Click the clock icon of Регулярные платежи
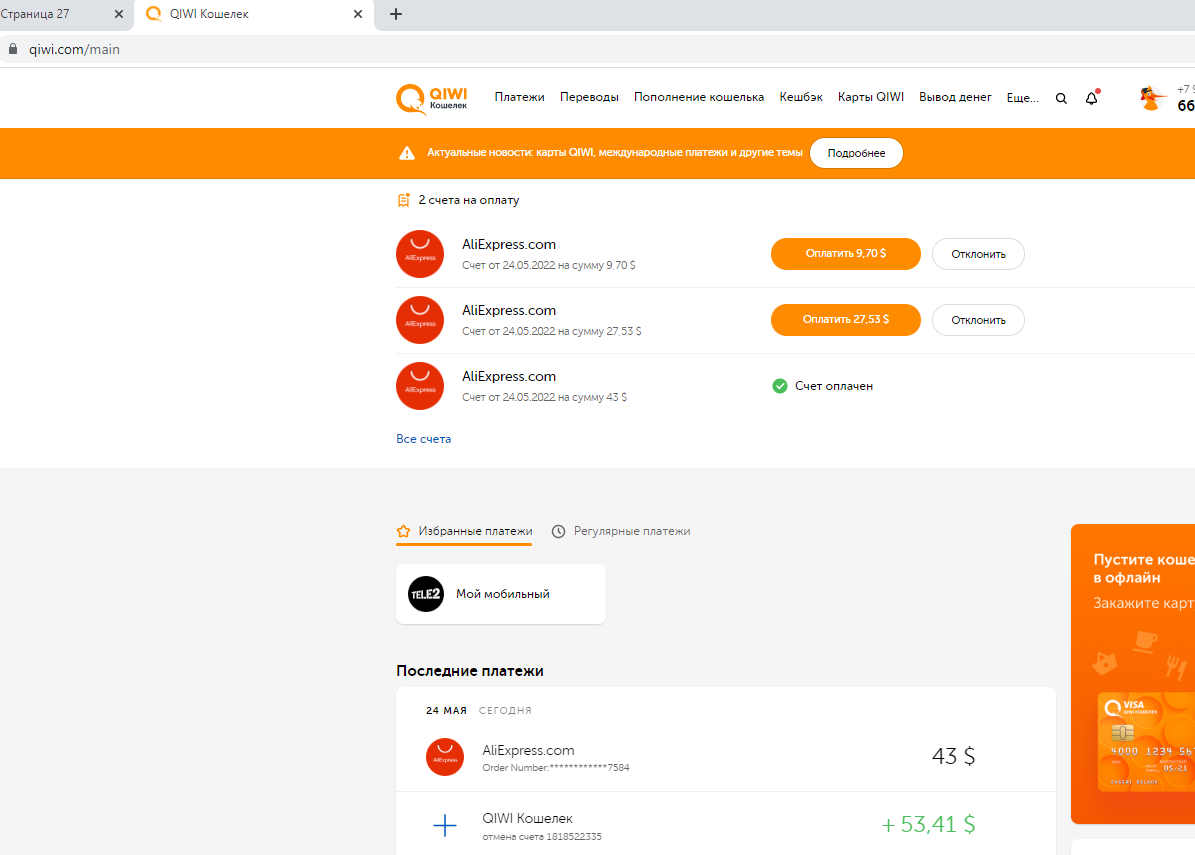Image resolution: width=1195 pixels, height=855 pixels. [559, 531]
